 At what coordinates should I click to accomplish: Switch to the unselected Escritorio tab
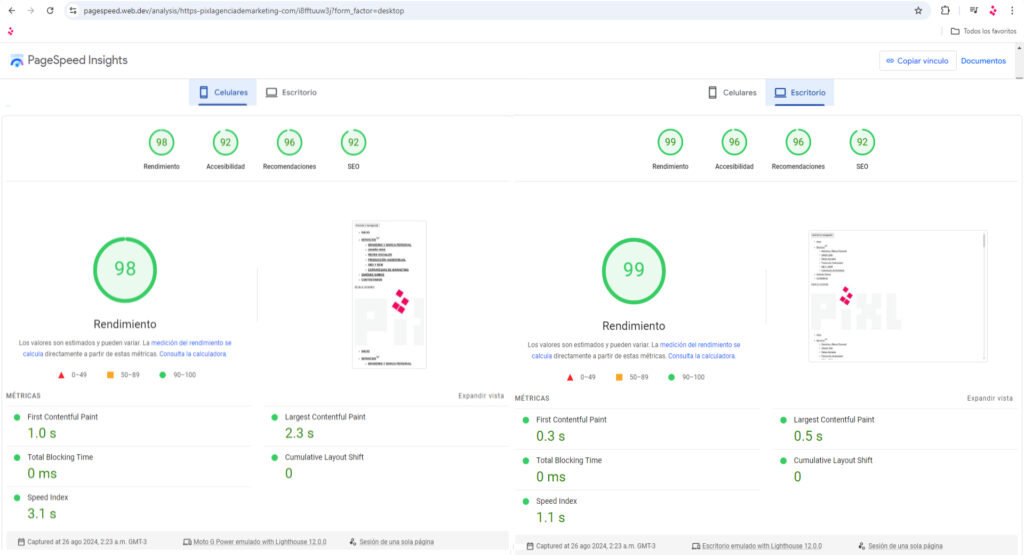pos(291,92)
